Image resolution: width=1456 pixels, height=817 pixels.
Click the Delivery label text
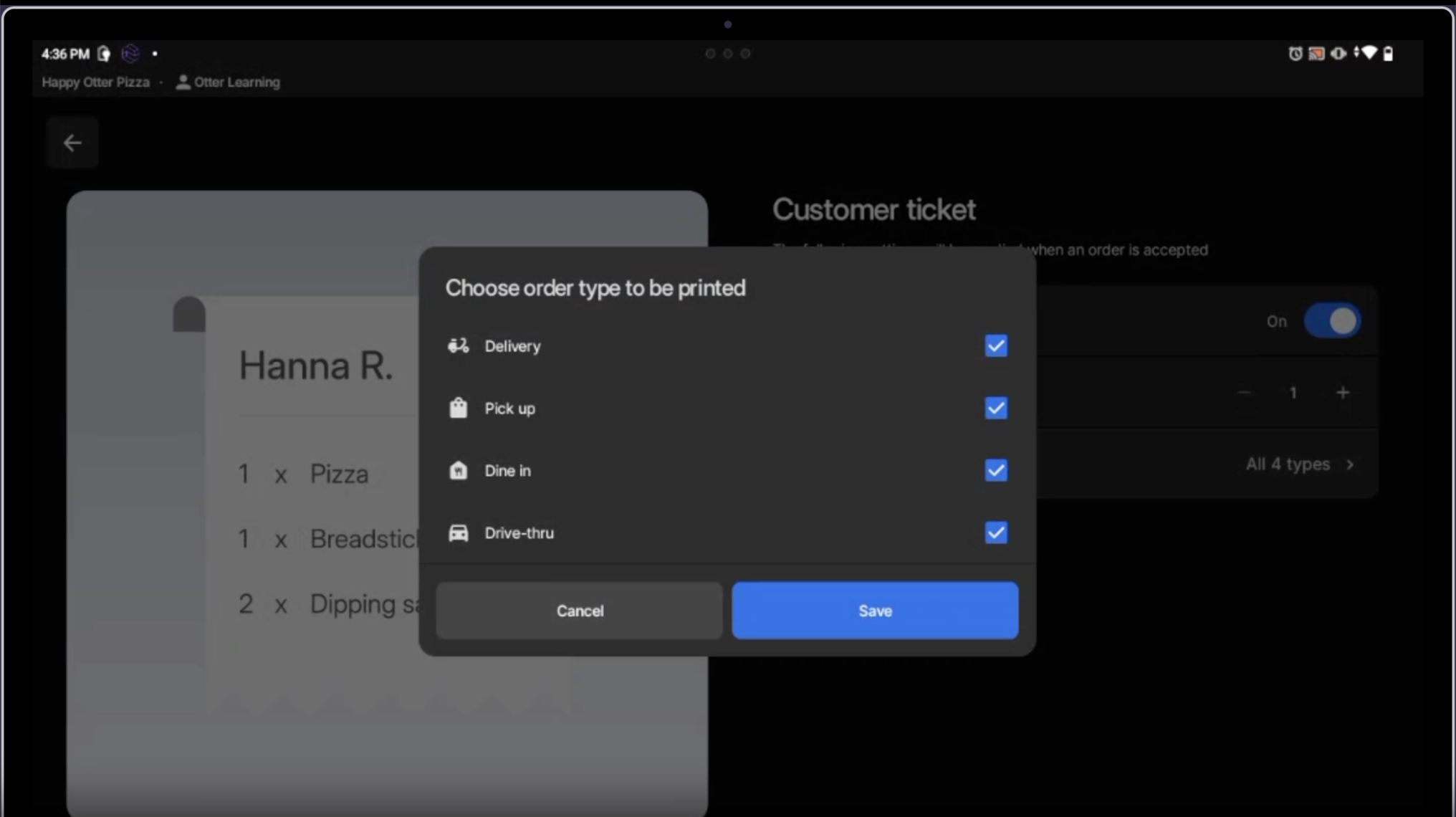pyautogui.click(x=512, y=346)
